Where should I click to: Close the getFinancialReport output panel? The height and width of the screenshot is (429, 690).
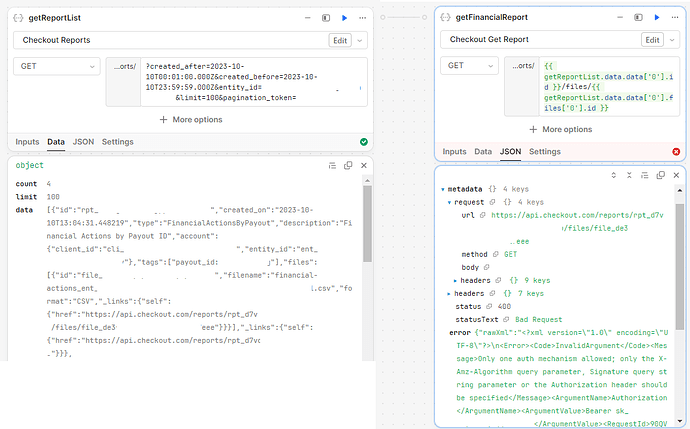pos(676,175)
